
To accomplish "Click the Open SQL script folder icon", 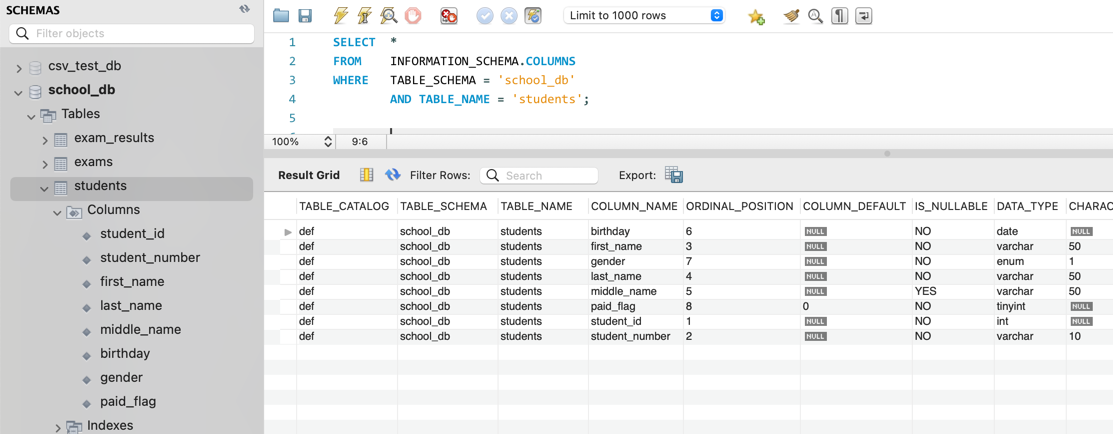I will point(281,16).
